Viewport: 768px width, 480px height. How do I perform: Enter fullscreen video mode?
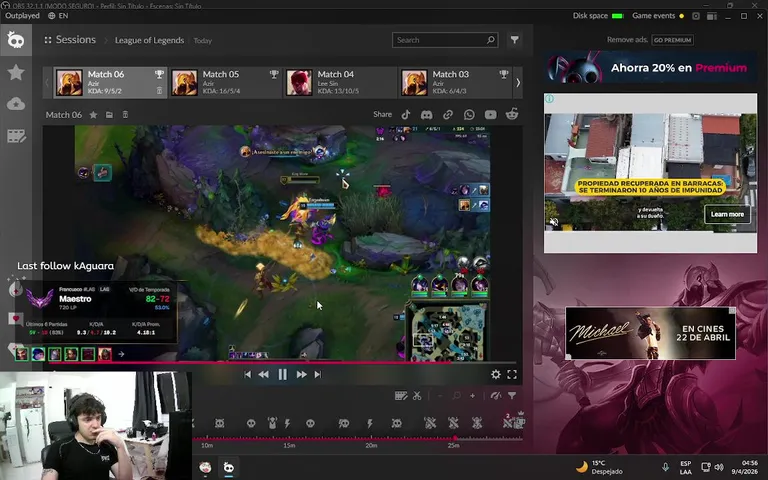point(512,374)
